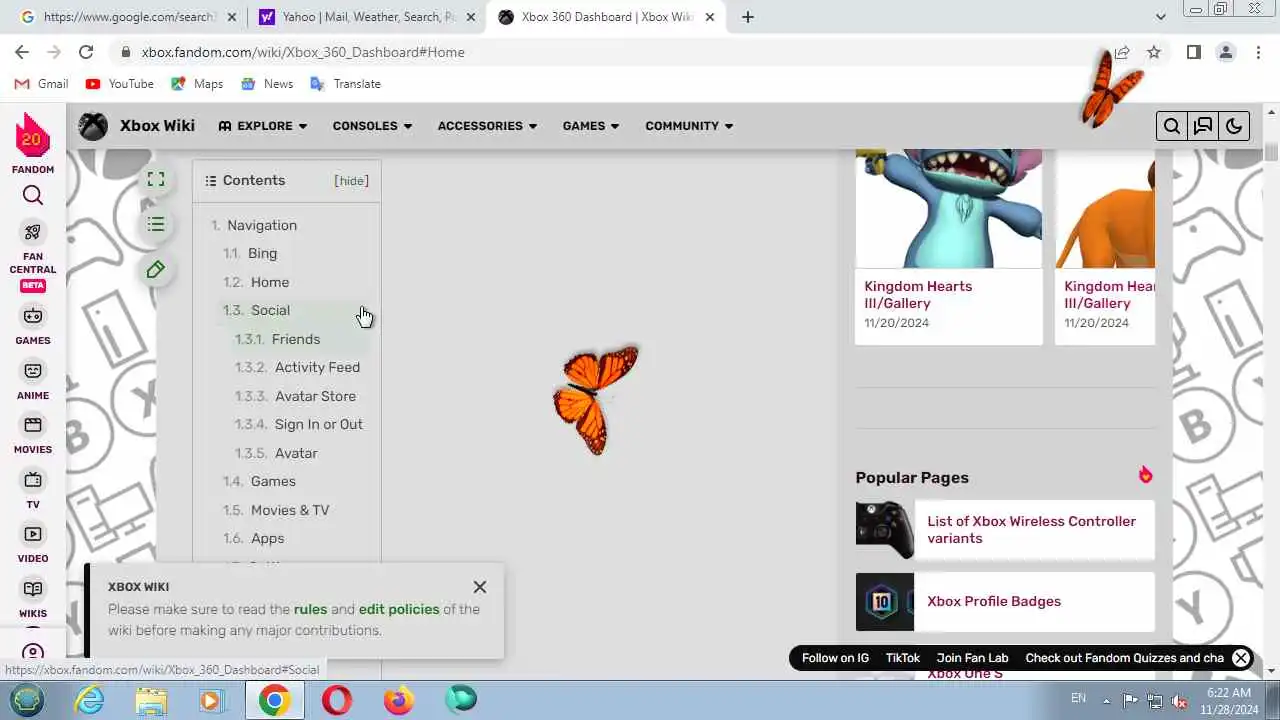Open Translate bookmark
The height and width of the screenshot is (720, 1280).
point(345,84)
